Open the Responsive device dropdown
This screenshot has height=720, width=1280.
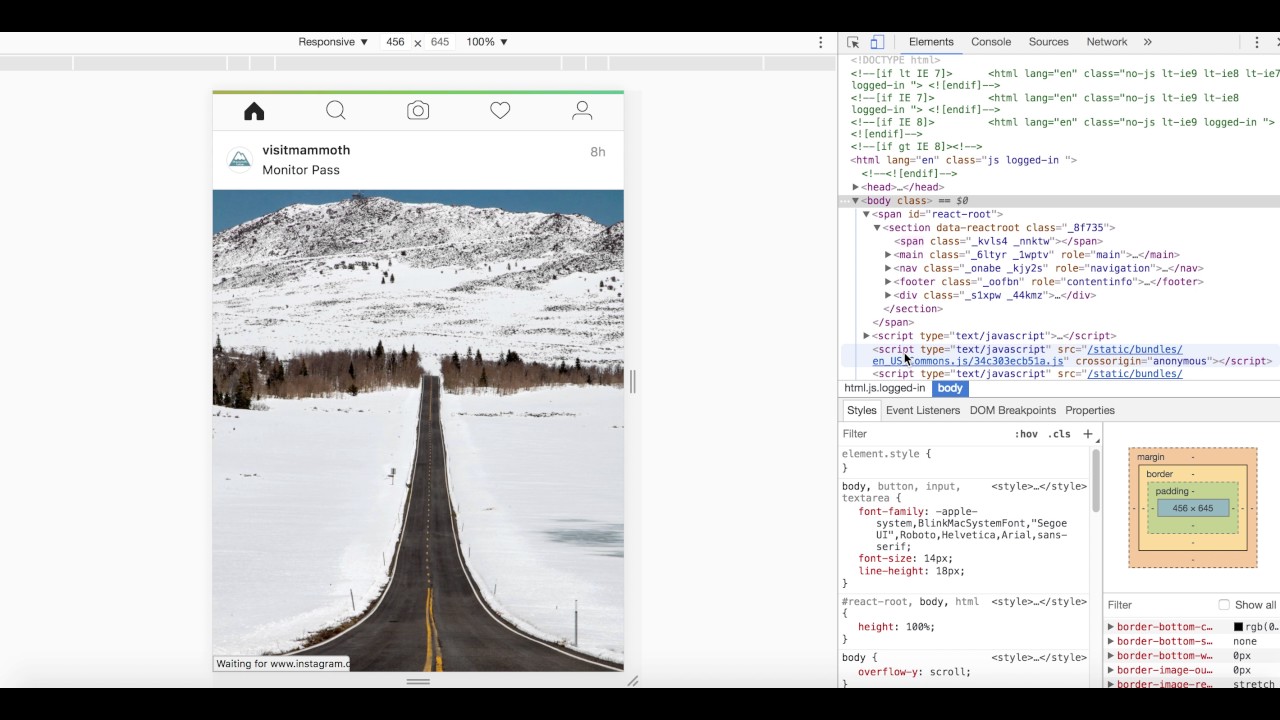[333, 42]
